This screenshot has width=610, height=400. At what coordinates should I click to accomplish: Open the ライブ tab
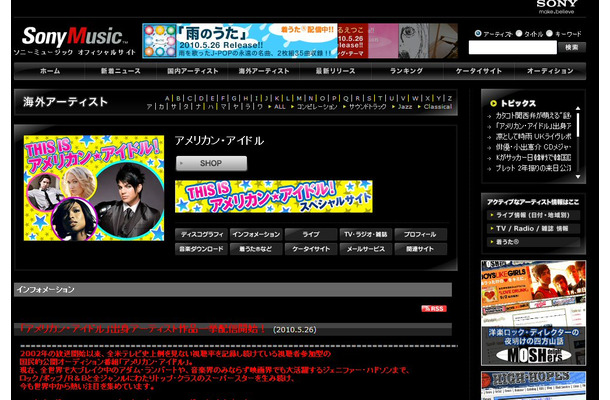tap(311, 234)
